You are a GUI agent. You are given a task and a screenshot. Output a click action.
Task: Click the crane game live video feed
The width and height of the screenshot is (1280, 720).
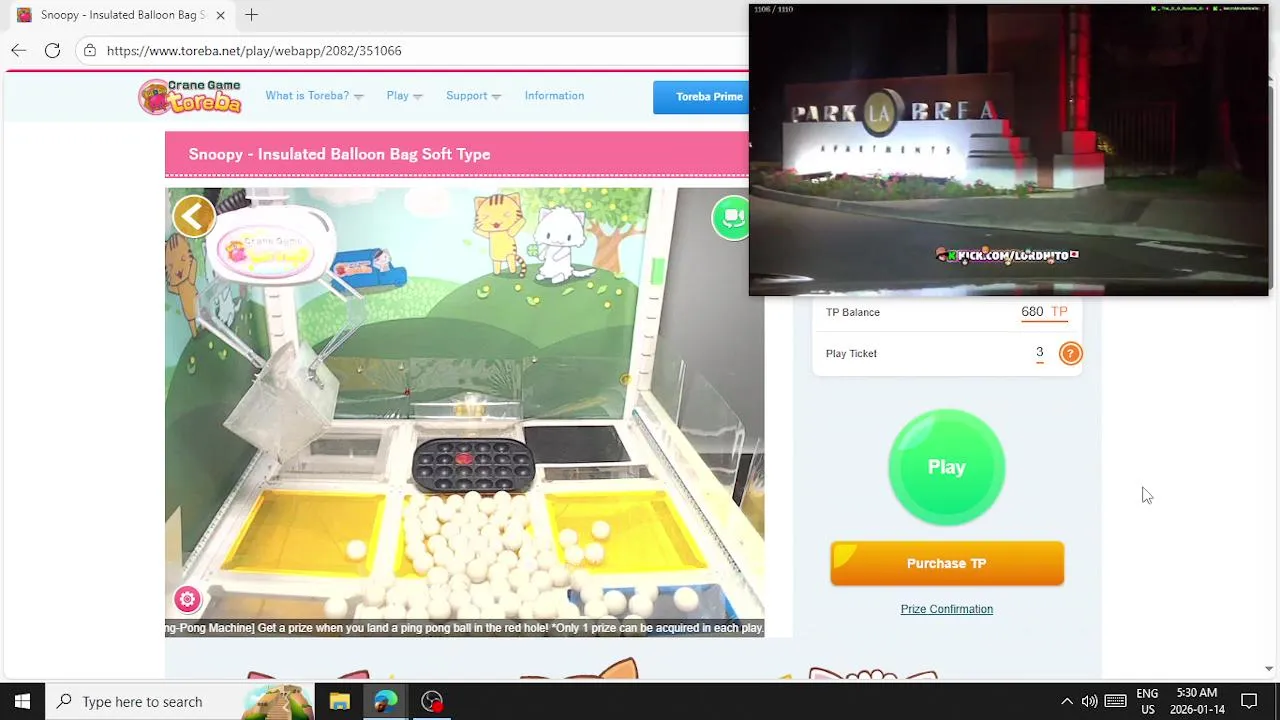464,412
